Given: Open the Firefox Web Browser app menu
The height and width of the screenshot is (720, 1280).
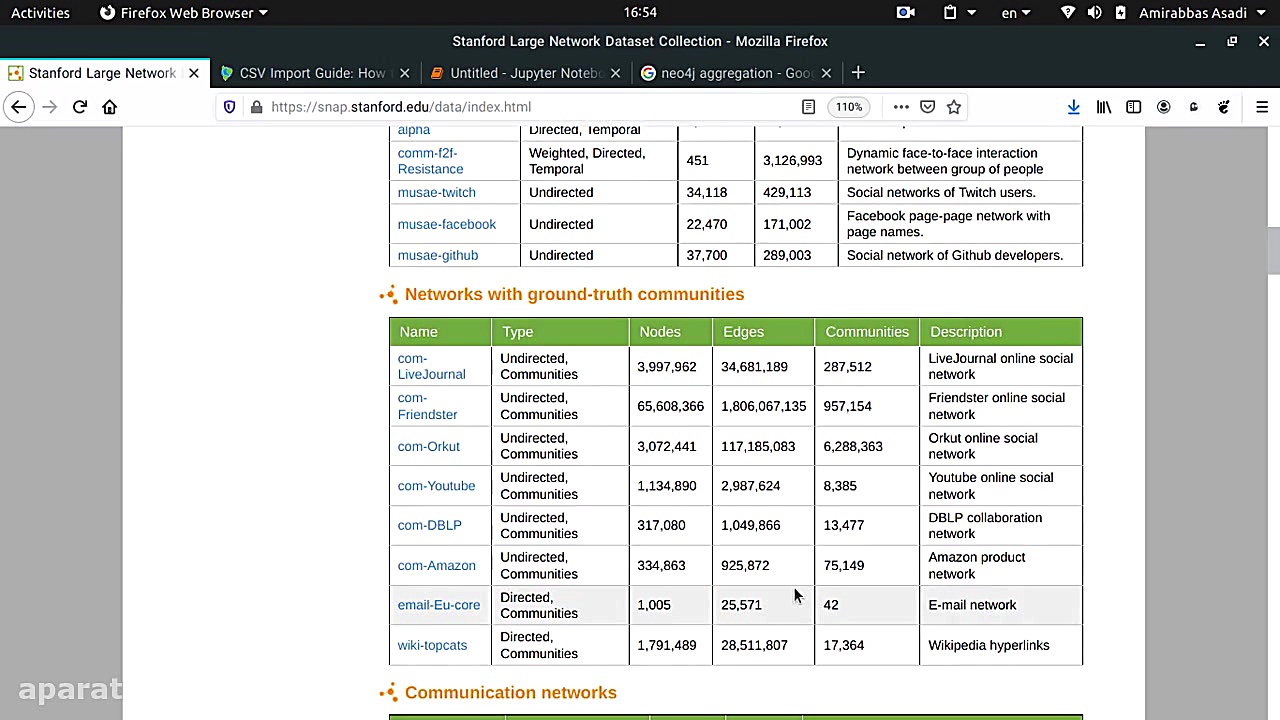Looking at the screenshot, I should pyautogui.click(x=185, y=13).
